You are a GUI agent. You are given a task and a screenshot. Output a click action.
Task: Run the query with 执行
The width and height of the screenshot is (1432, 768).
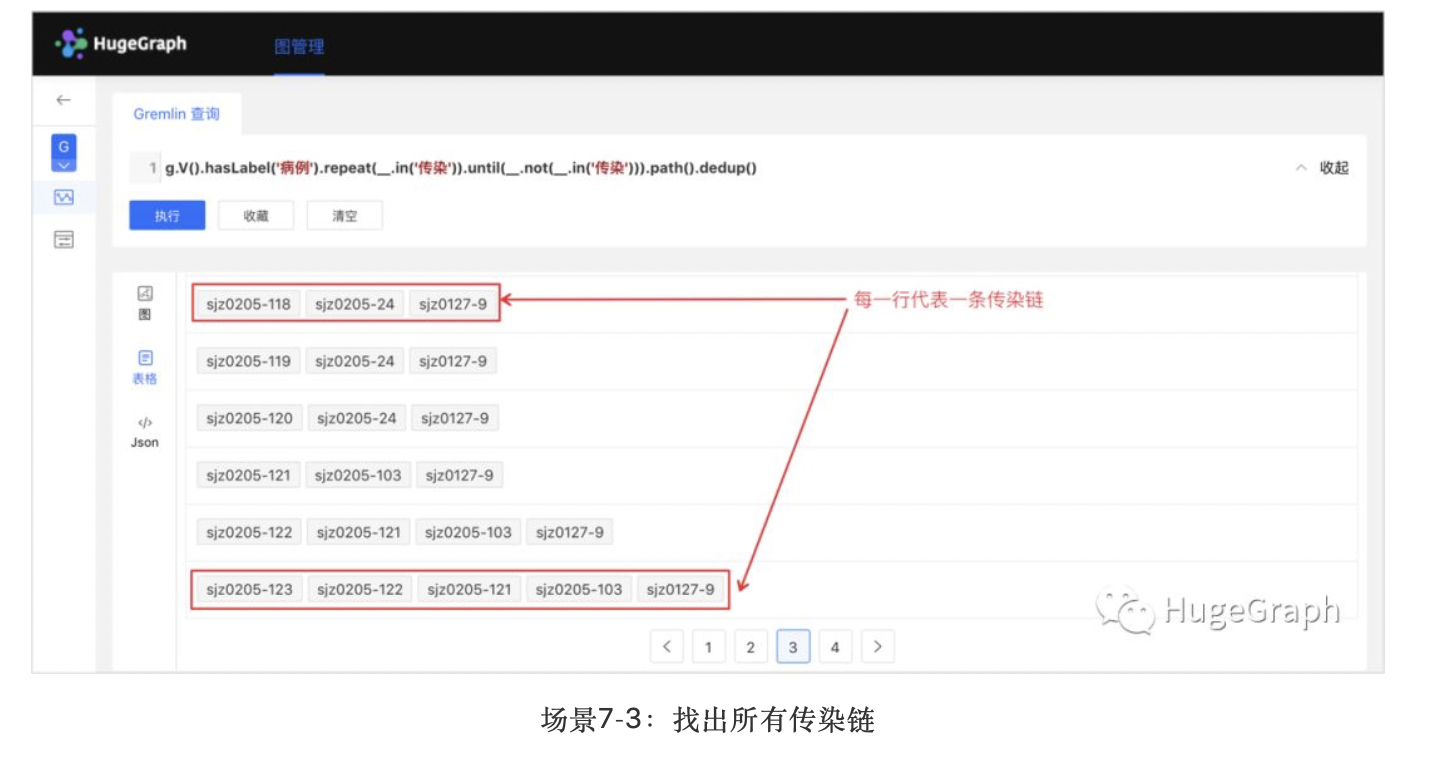point(167,216)
